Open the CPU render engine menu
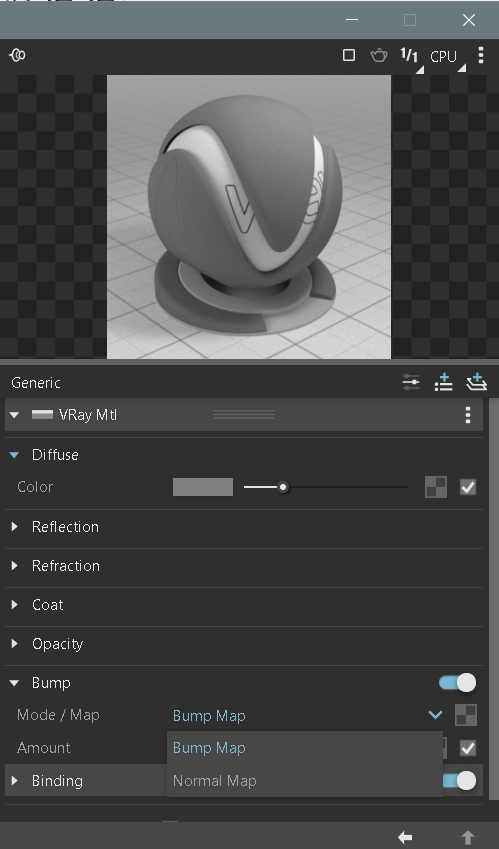Viewport: 499px width, 849px height. tap(446, 57)
